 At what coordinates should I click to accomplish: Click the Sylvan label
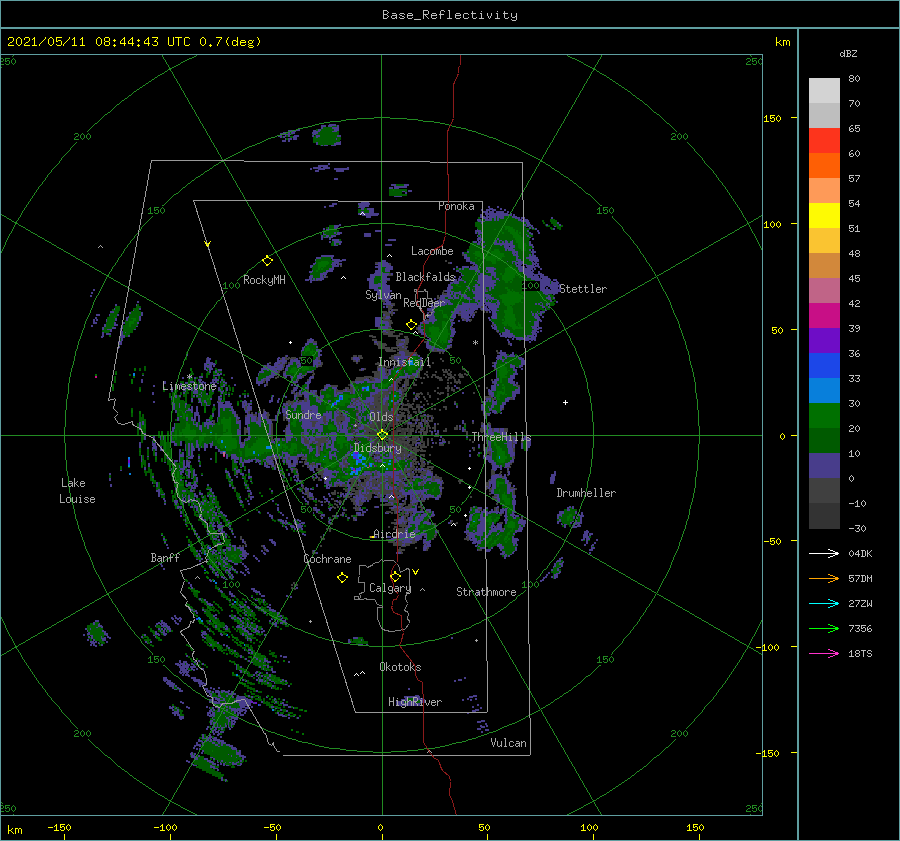tap(383, 295)
